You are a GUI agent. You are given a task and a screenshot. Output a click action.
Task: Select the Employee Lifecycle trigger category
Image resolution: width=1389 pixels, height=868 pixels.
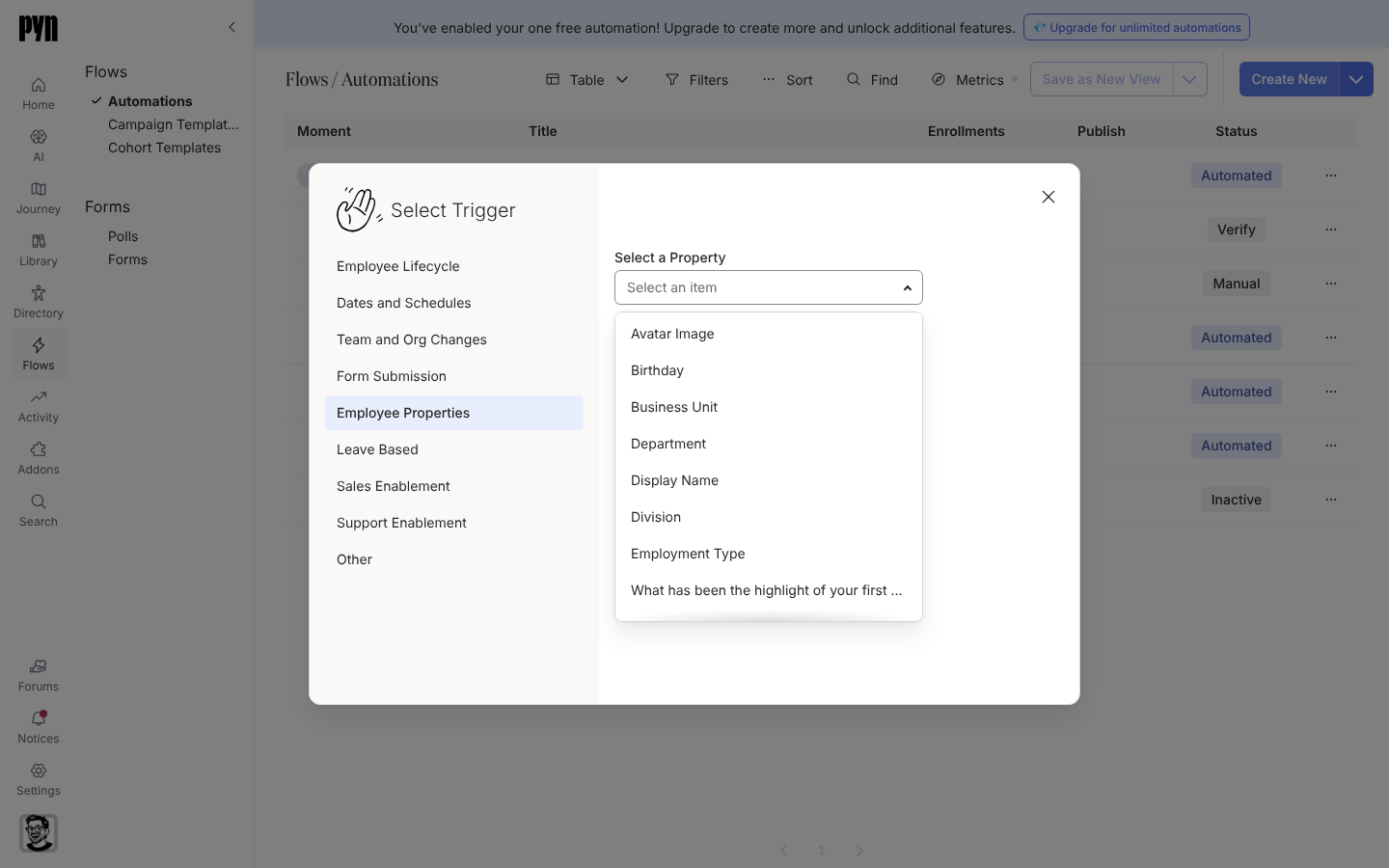click(454, 266)
